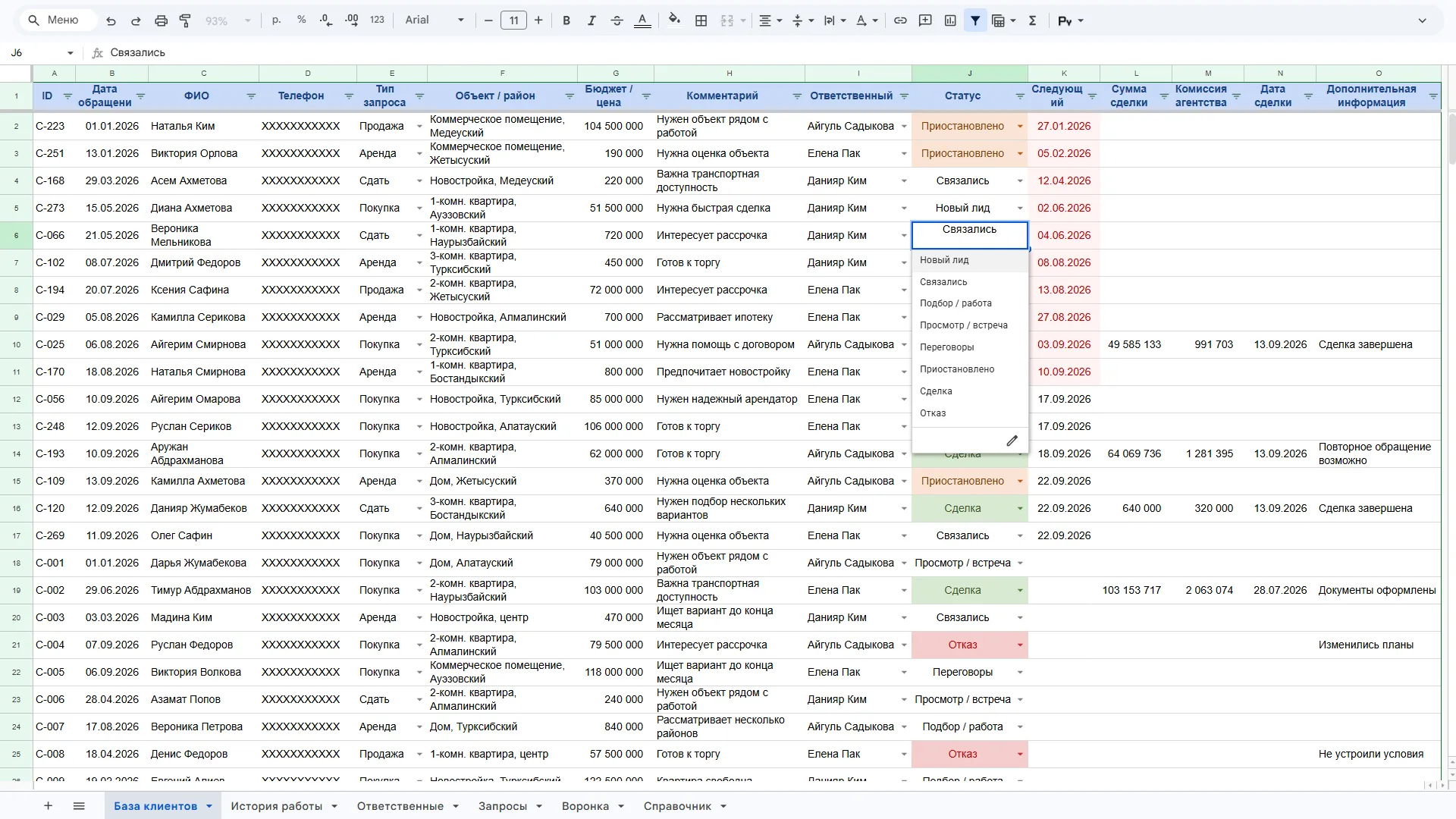Open the filter for the Комментарий column

click(x=797, y=96)
